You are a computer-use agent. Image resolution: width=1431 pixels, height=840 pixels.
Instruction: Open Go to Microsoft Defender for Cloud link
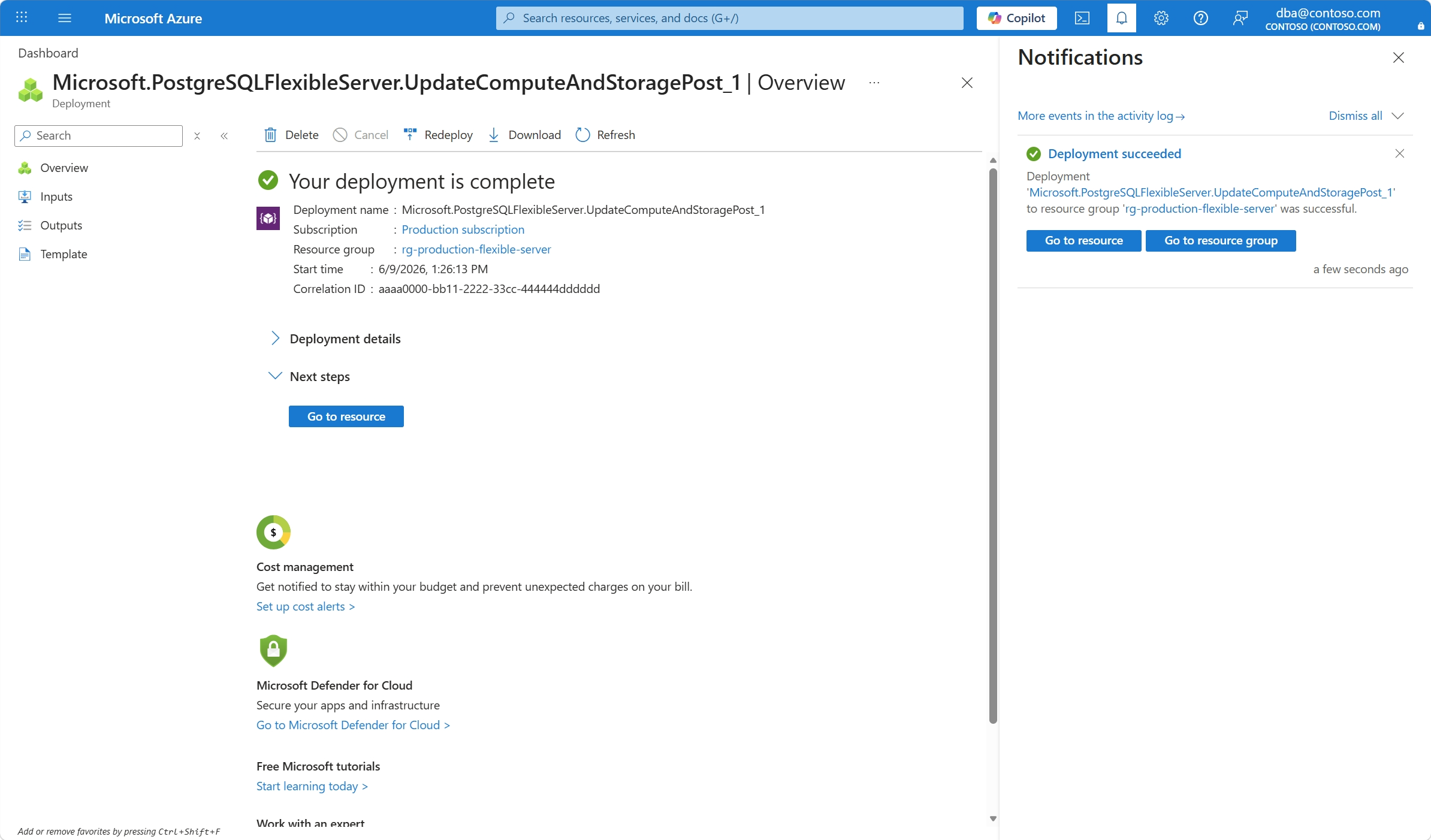coord(353,725)
